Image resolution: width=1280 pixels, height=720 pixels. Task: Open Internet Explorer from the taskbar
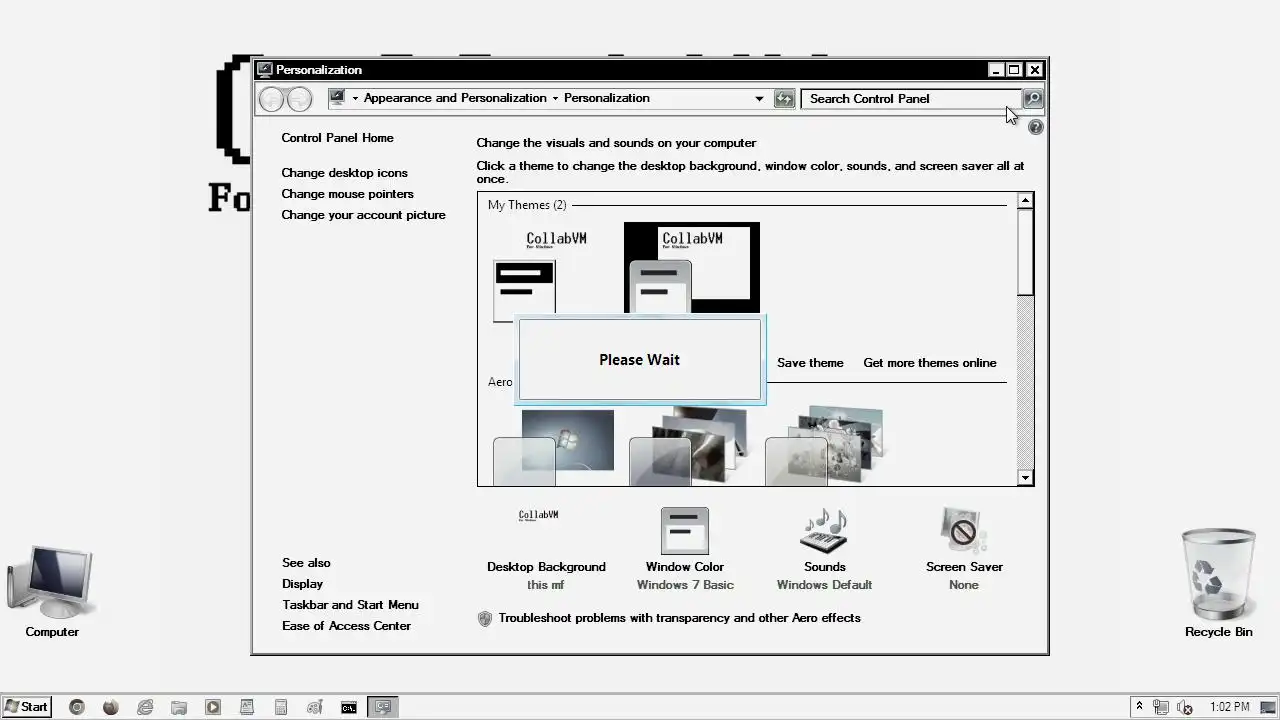145,707
